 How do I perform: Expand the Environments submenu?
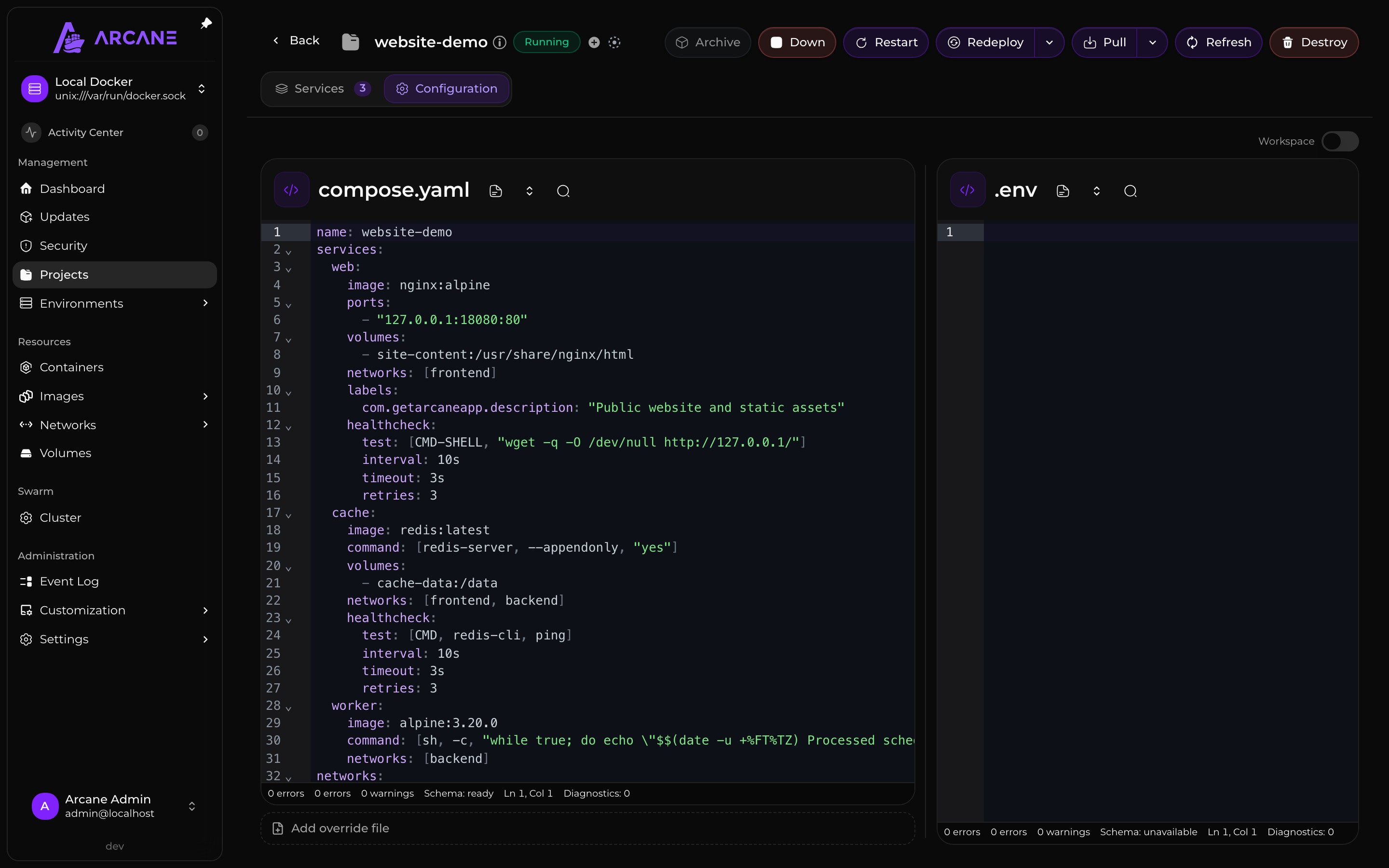click(205, 303)
